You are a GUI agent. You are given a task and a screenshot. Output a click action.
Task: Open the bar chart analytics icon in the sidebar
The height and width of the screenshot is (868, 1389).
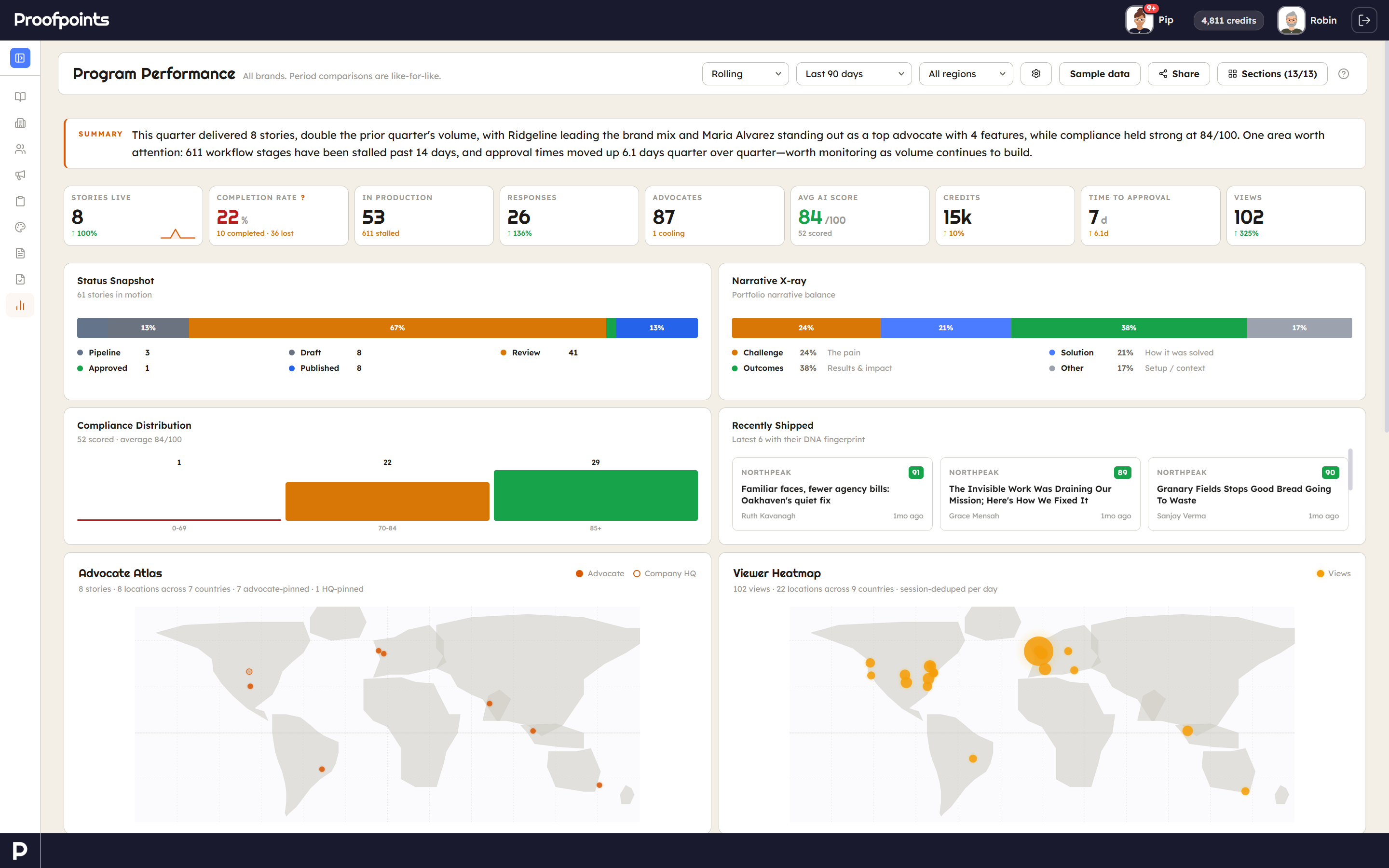tap(20, 305)
